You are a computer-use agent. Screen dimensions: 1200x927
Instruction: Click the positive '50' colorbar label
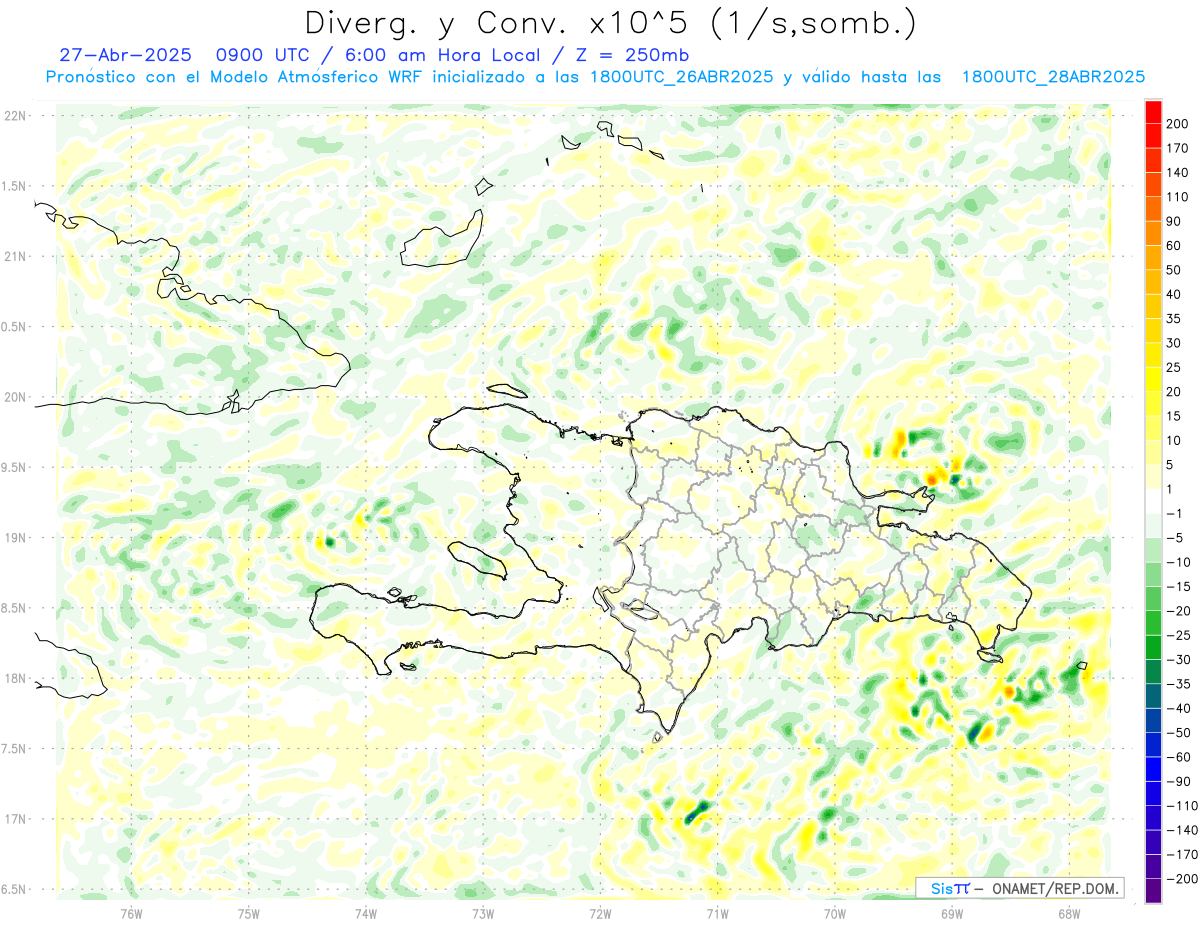(x=1174, y=270)
